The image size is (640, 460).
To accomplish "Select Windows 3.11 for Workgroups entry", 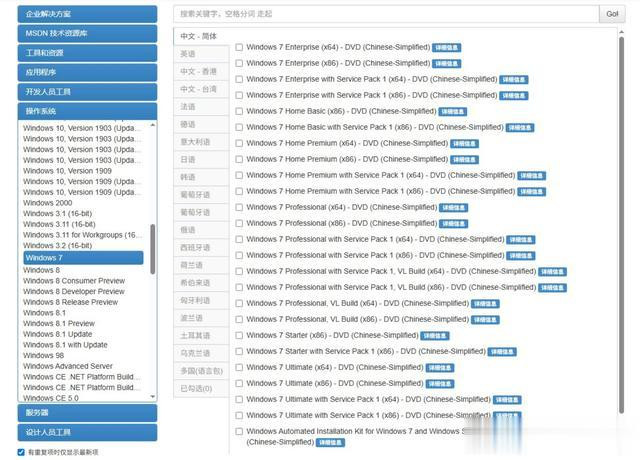I will click(x=82, y=235).
